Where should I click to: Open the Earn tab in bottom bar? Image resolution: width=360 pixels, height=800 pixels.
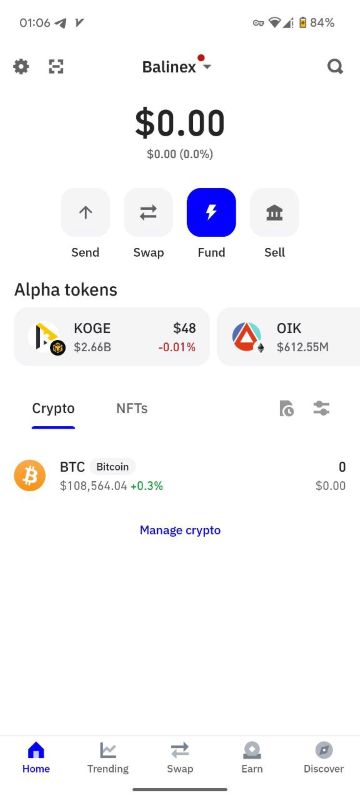(x=252, y=757)
